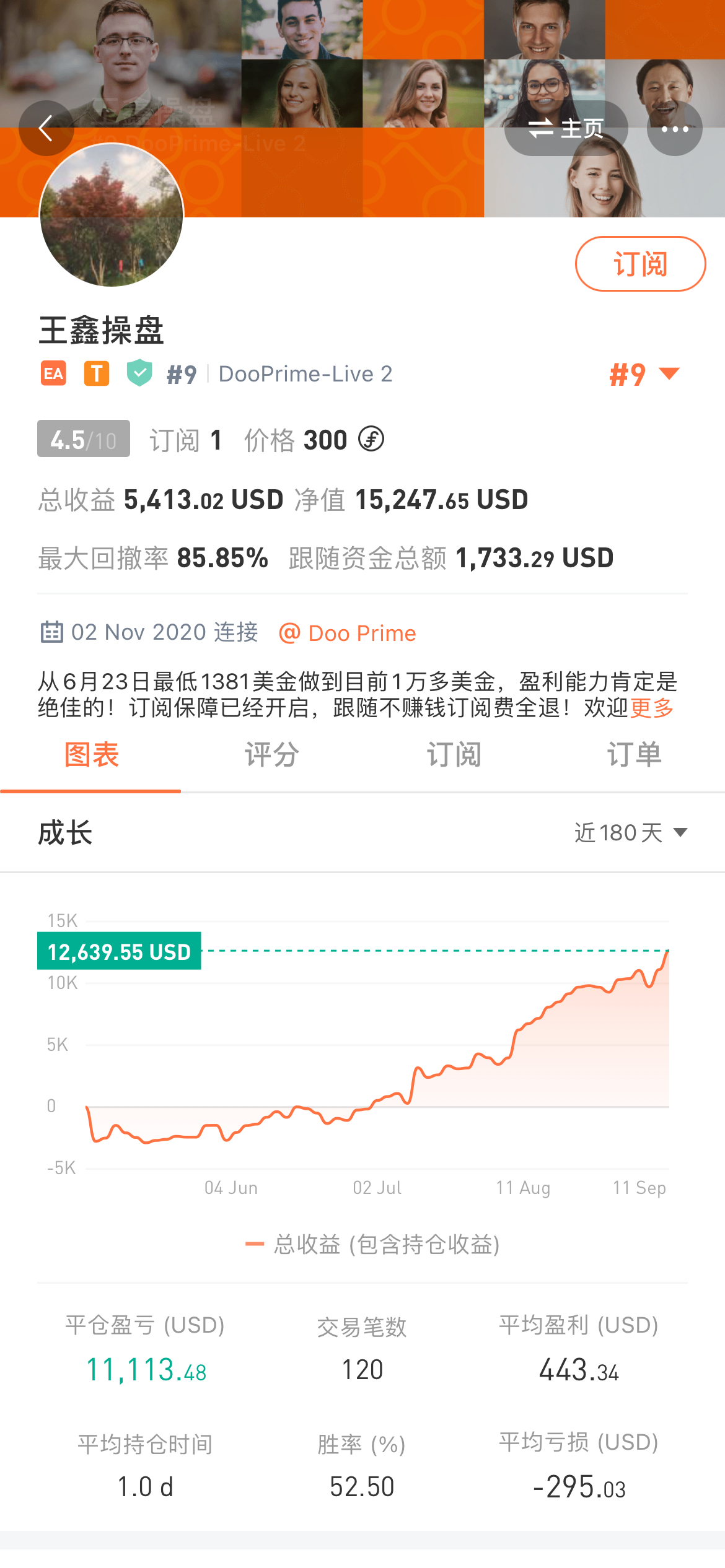Tap the orange T badge icon
Screen dimensions: 725x1568
coord(97,373)
